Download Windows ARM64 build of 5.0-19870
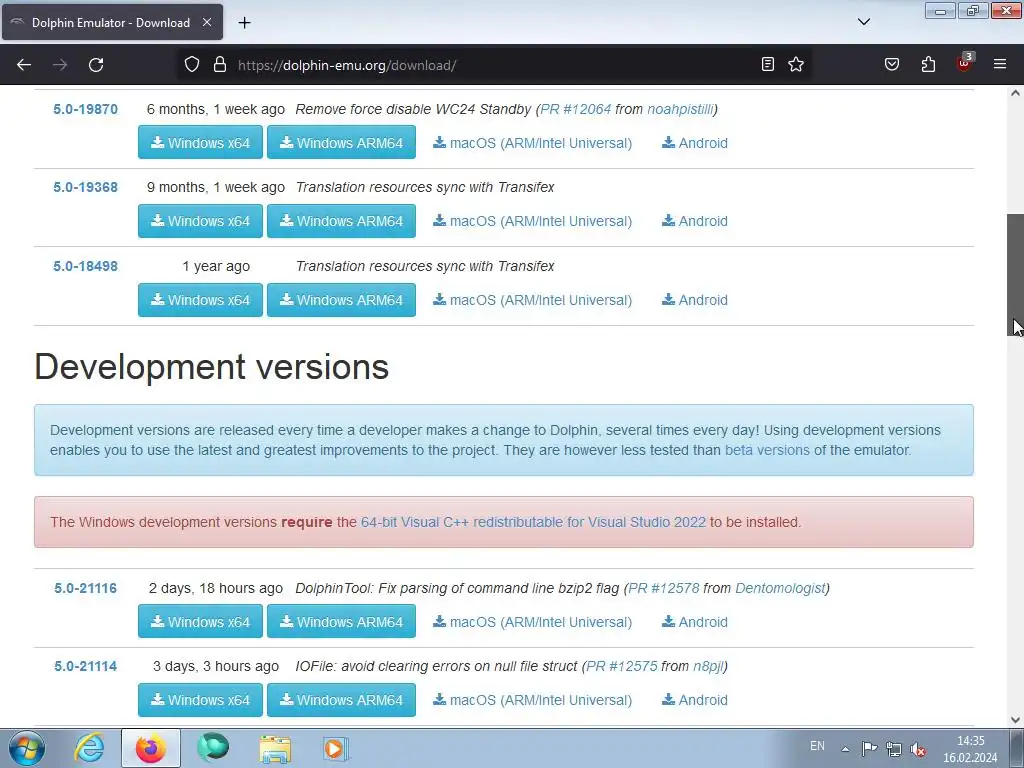The image size is (1024, 768). coord(342,142)
